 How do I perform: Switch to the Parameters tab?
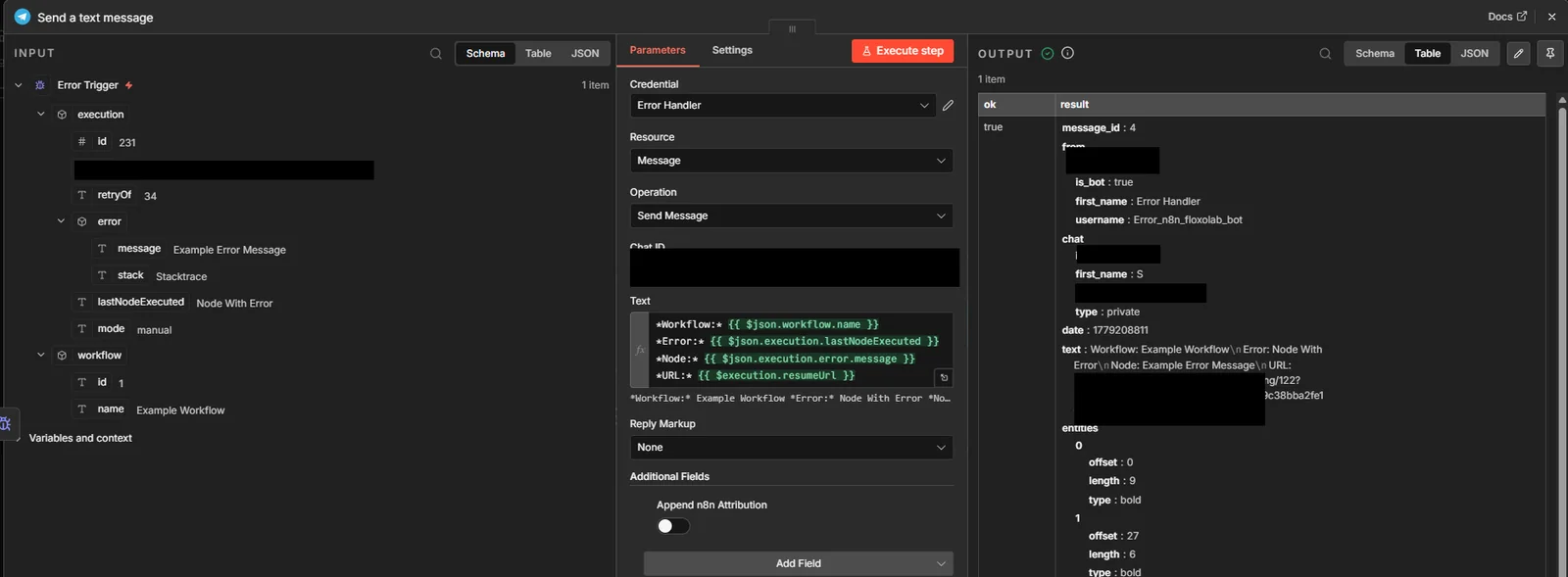tap(658, 50)
